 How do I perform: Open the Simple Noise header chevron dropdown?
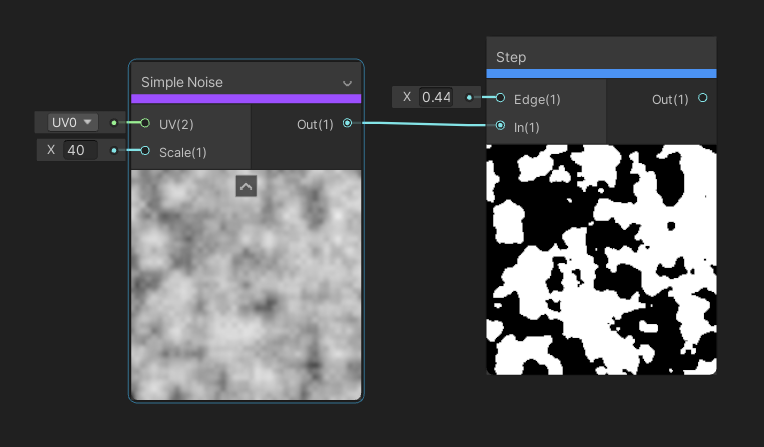(x=347, y=83)
